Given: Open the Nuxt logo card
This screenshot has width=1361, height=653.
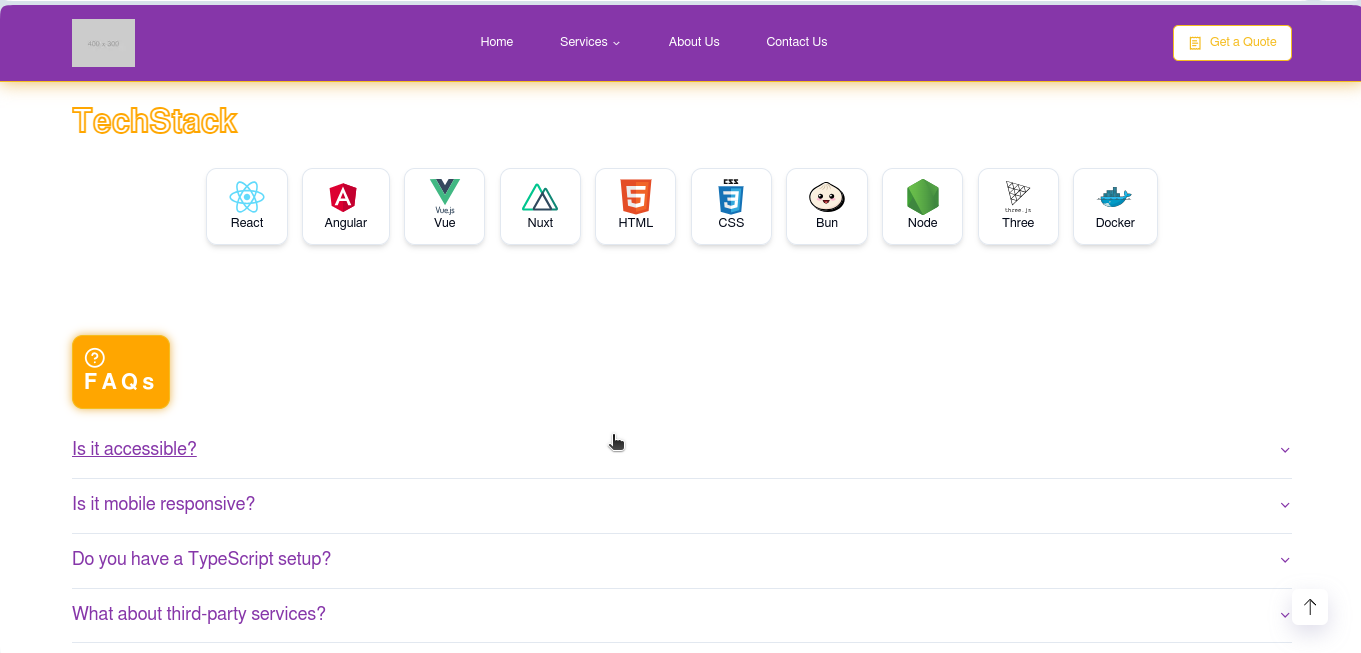Looking at the screenshot, I should [x=540, y=206].
